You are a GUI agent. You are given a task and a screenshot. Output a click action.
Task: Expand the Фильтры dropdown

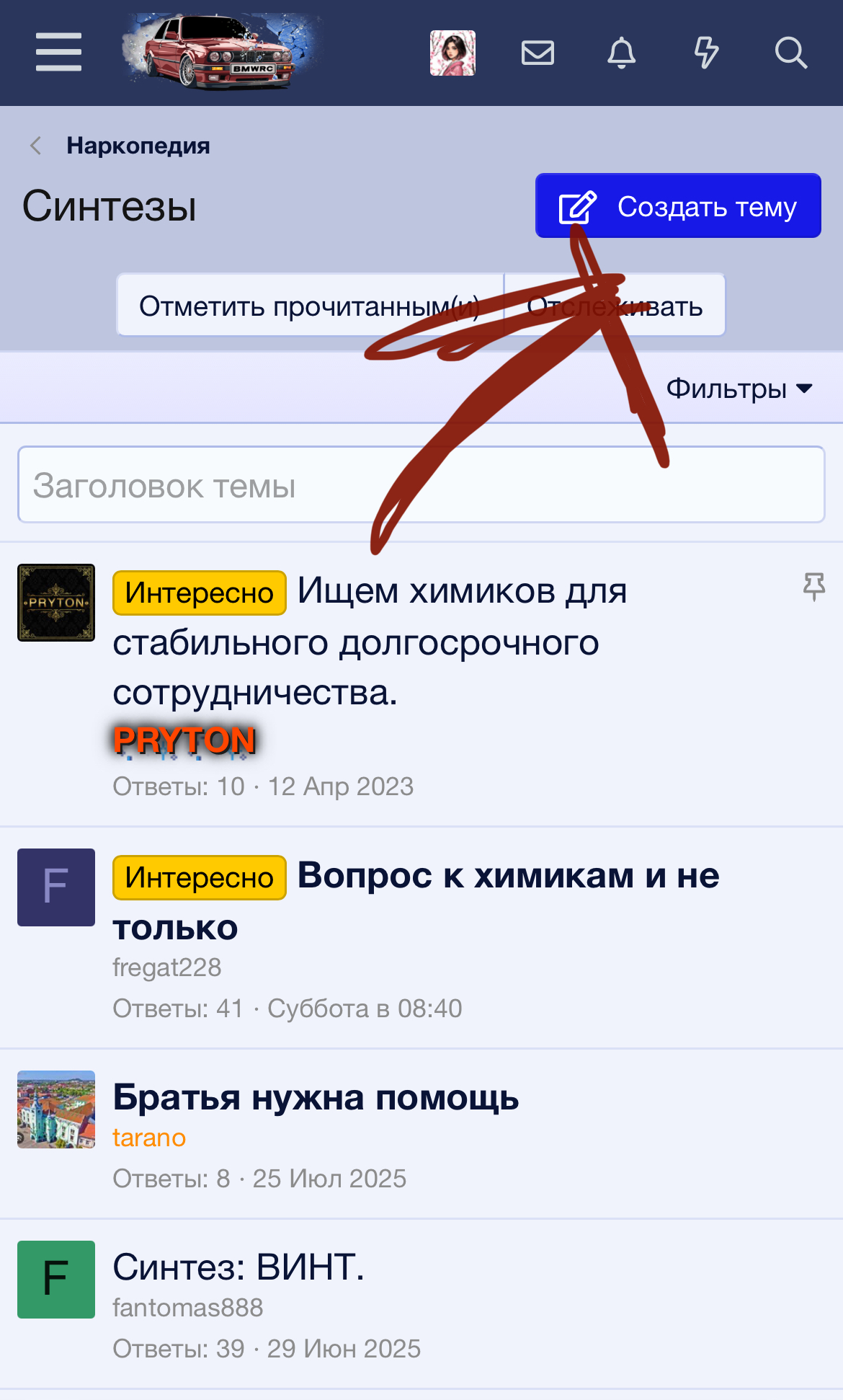pos(739,388)
